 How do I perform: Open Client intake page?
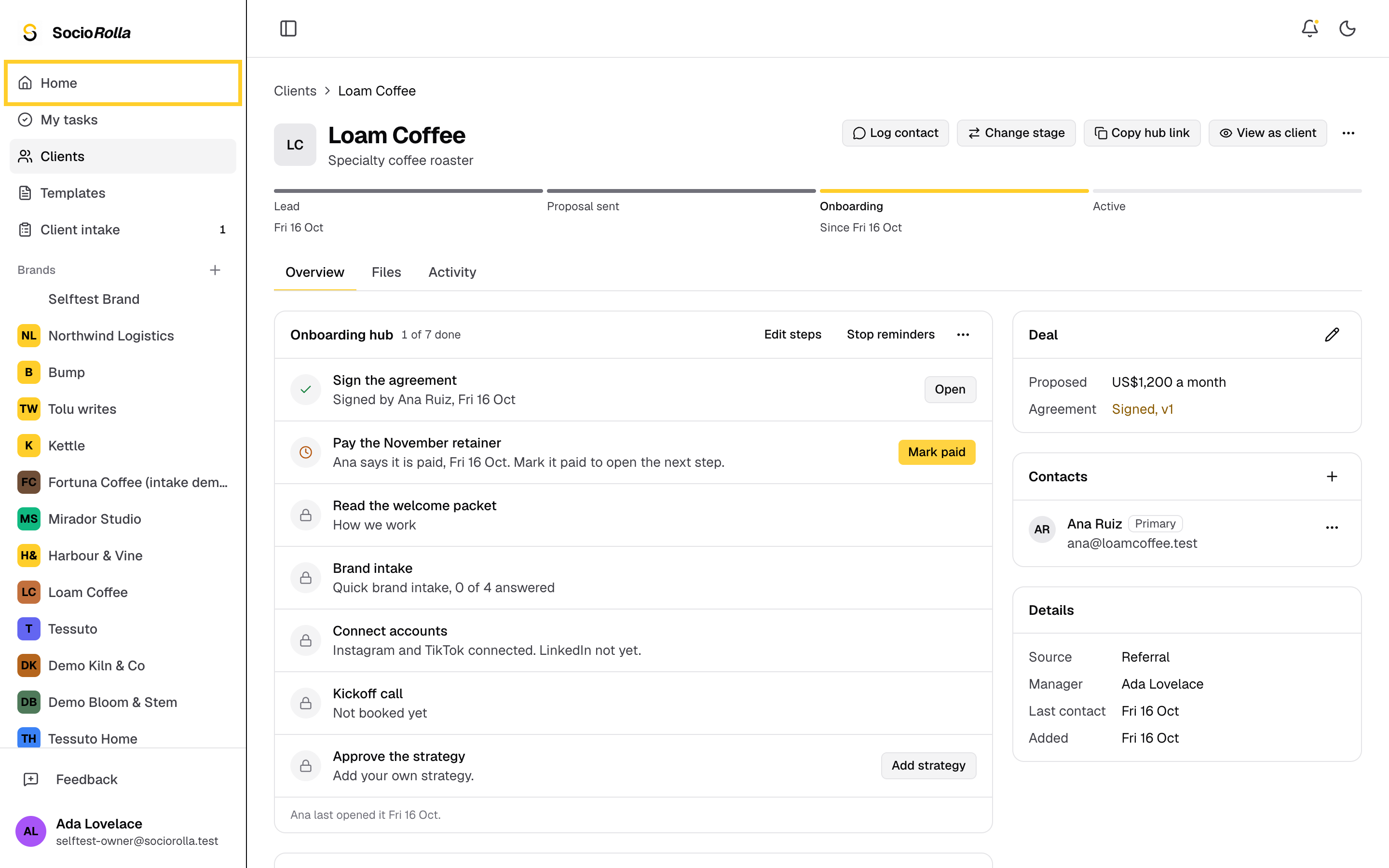coord(123,230)
